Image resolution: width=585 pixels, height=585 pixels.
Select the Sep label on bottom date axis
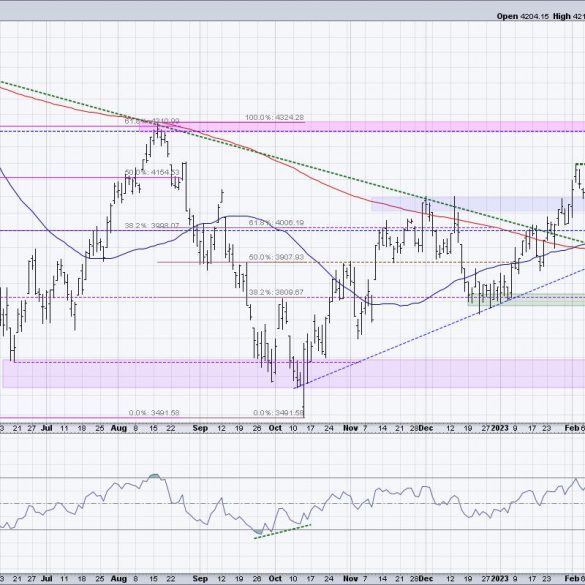pos(200,579)
